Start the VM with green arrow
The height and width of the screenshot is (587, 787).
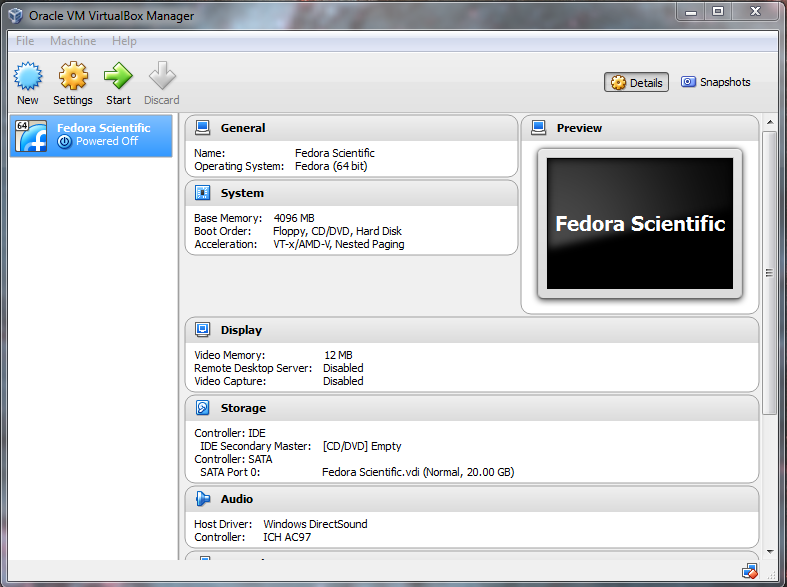[118, 76]
